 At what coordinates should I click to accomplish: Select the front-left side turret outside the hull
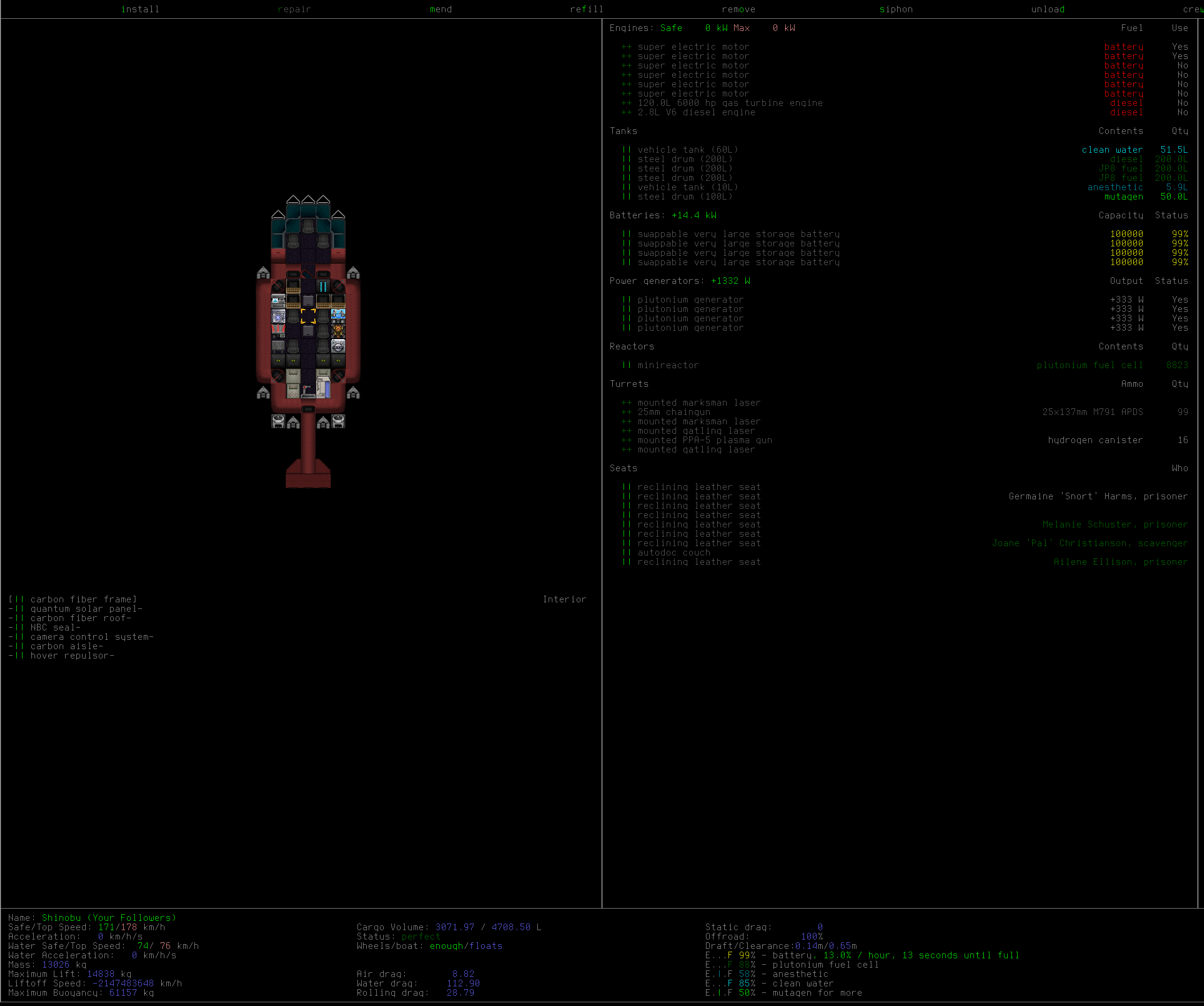pos(263,272)
